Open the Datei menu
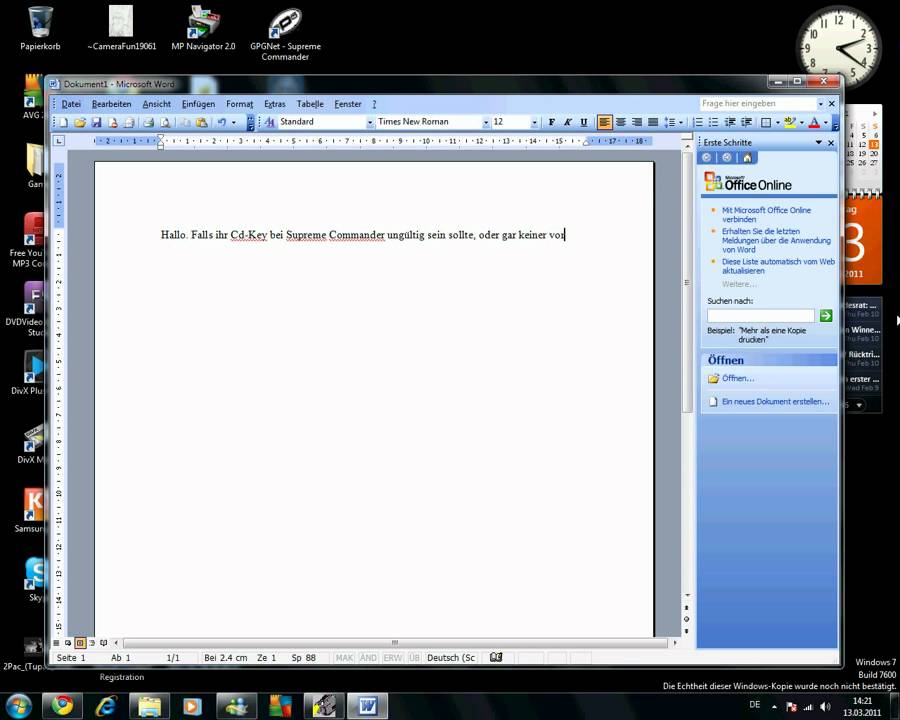 pos(71,104)
